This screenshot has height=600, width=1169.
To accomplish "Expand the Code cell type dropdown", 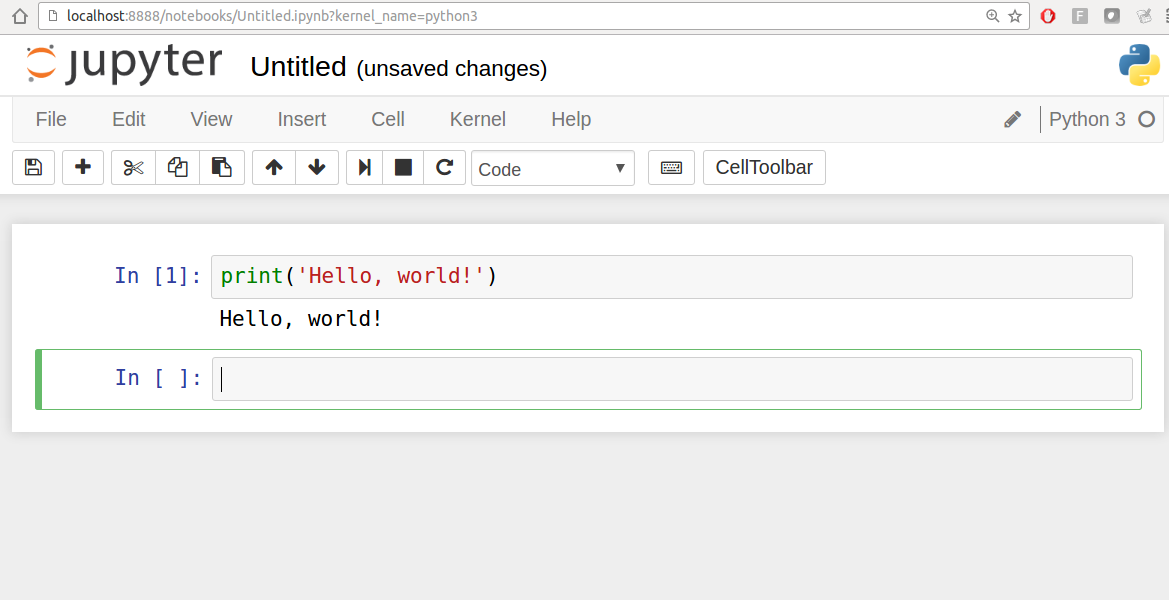I will [x=552, y=169].
